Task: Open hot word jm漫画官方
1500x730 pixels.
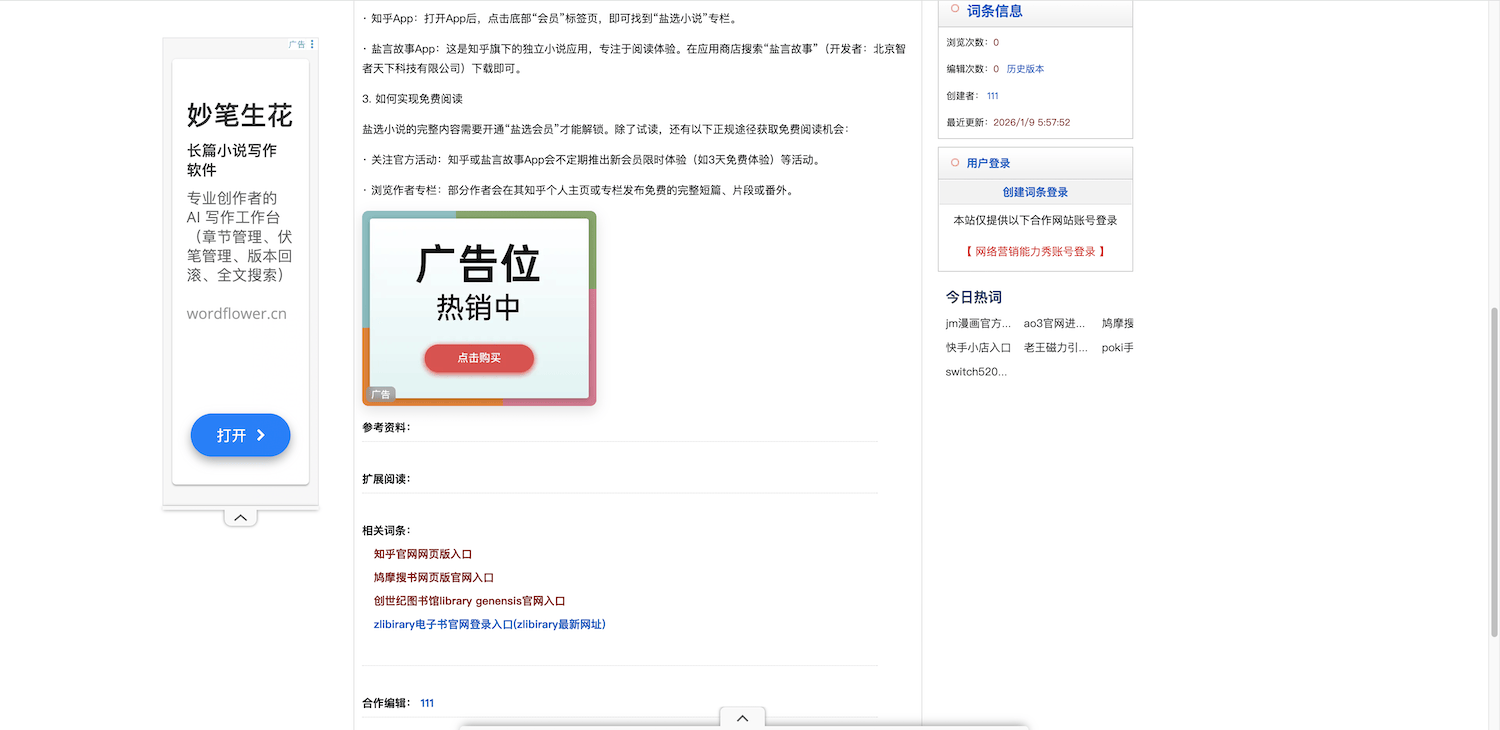Action: tap(978, 323)
